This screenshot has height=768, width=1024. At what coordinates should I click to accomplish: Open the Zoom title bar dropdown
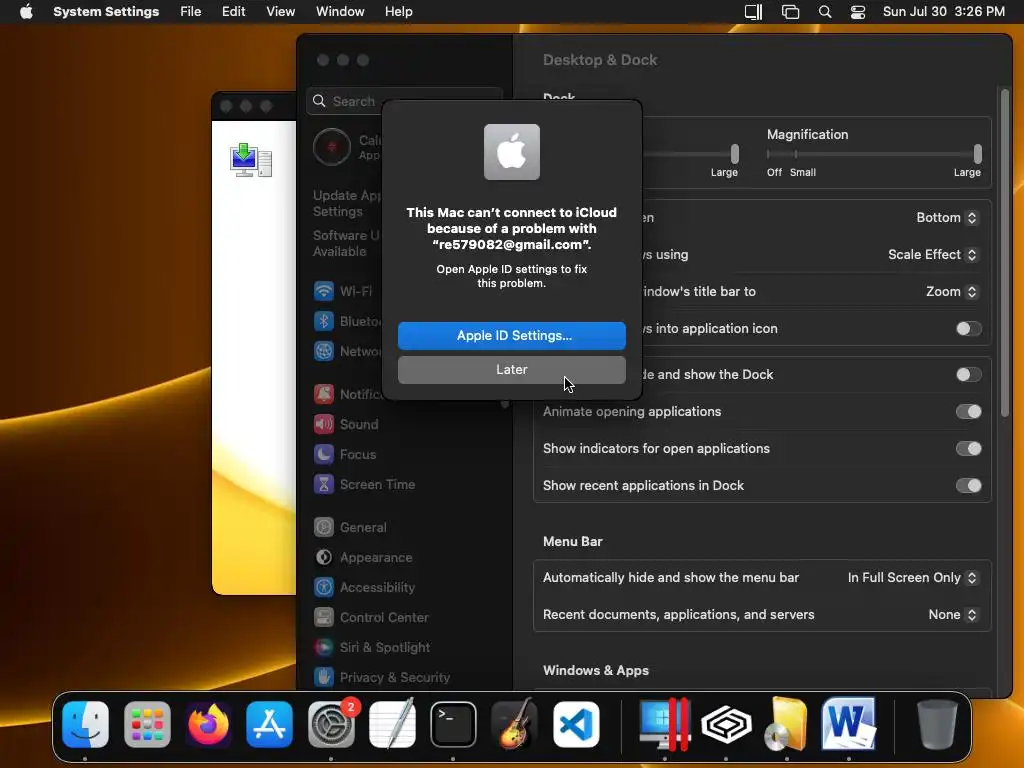click(952, 291)
